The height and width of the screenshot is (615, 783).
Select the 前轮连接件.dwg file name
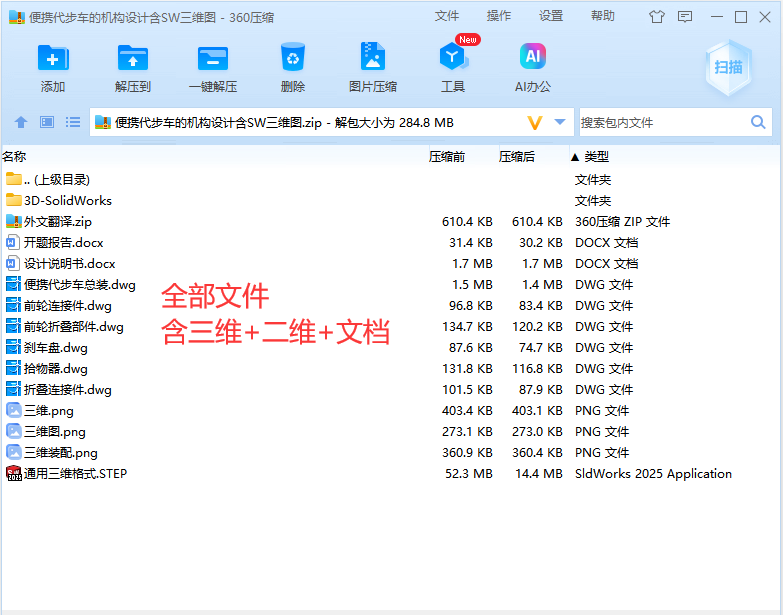tap(68, 306)
